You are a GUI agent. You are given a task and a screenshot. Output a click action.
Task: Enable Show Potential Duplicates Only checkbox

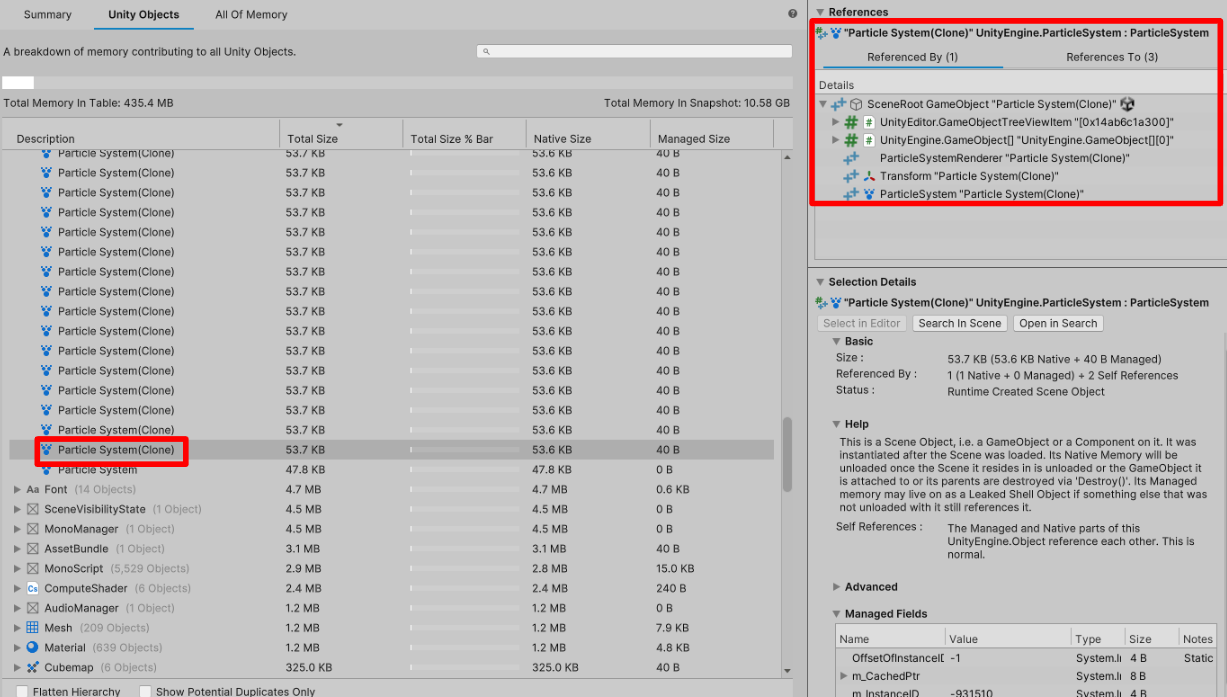[145, 691]
